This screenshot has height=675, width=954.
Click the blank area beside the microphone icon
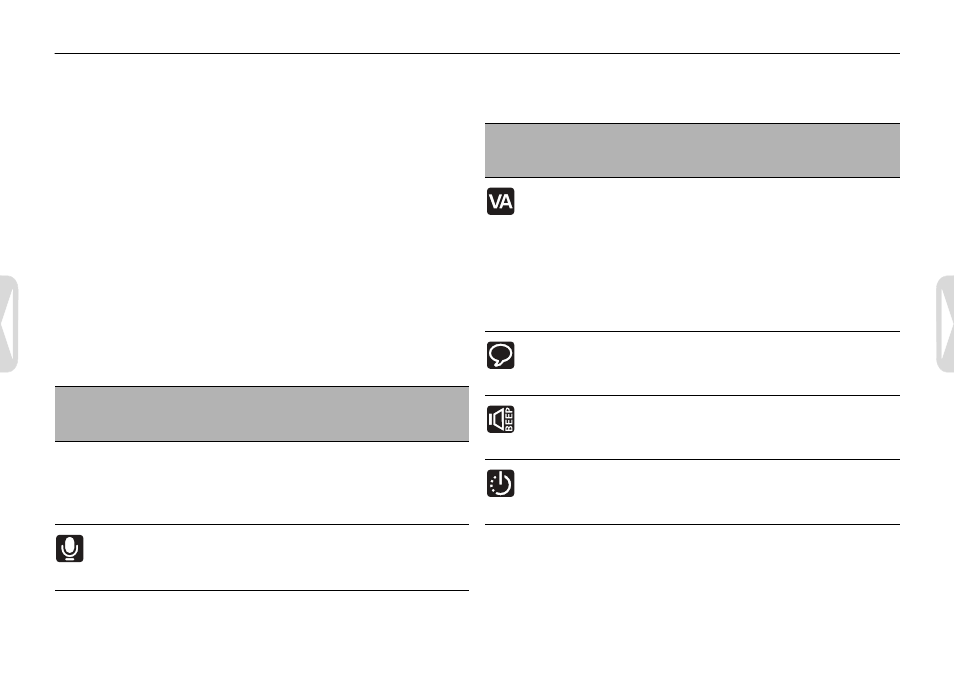pos(278,558)
